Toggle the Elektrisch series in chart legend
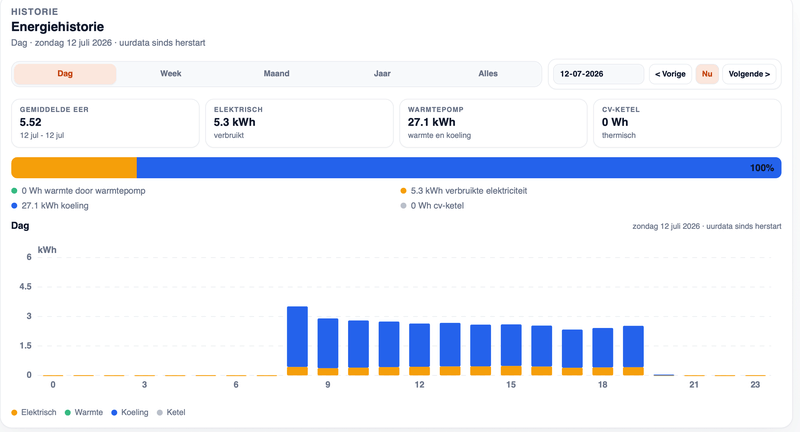Viewport: 800px width, 432px height. pos(34,412)
